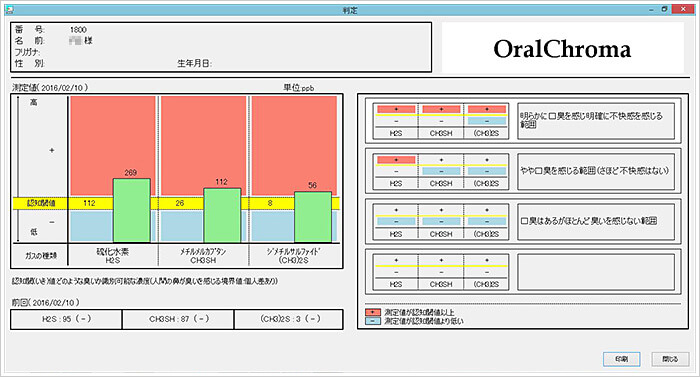Click the blue - legend swatch 測定値が認知閾値より低い
The height and width of the screenshot is (377, 700).
coord(372,321)
